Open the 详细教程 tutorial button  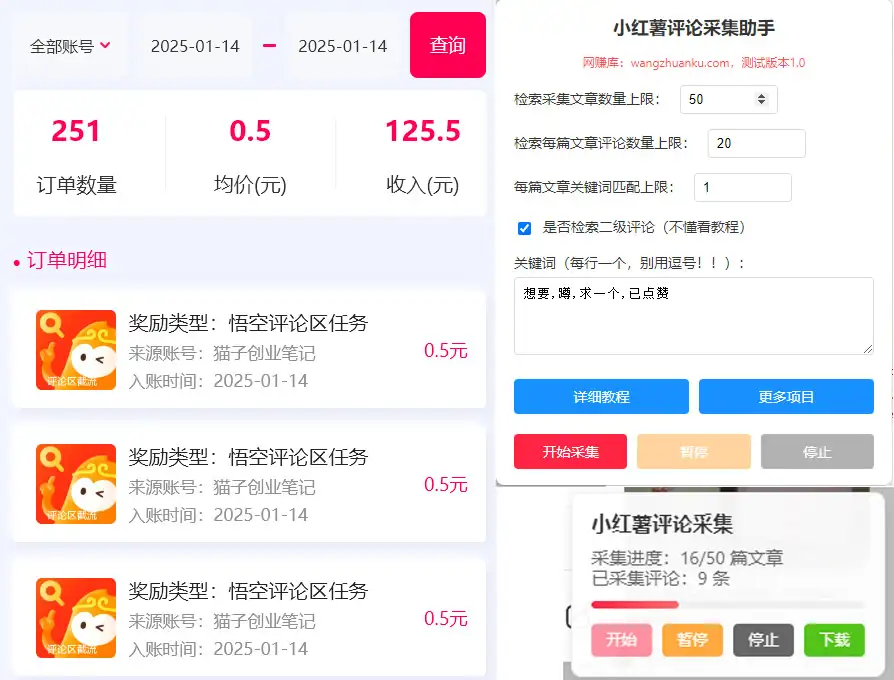[601, 397]
